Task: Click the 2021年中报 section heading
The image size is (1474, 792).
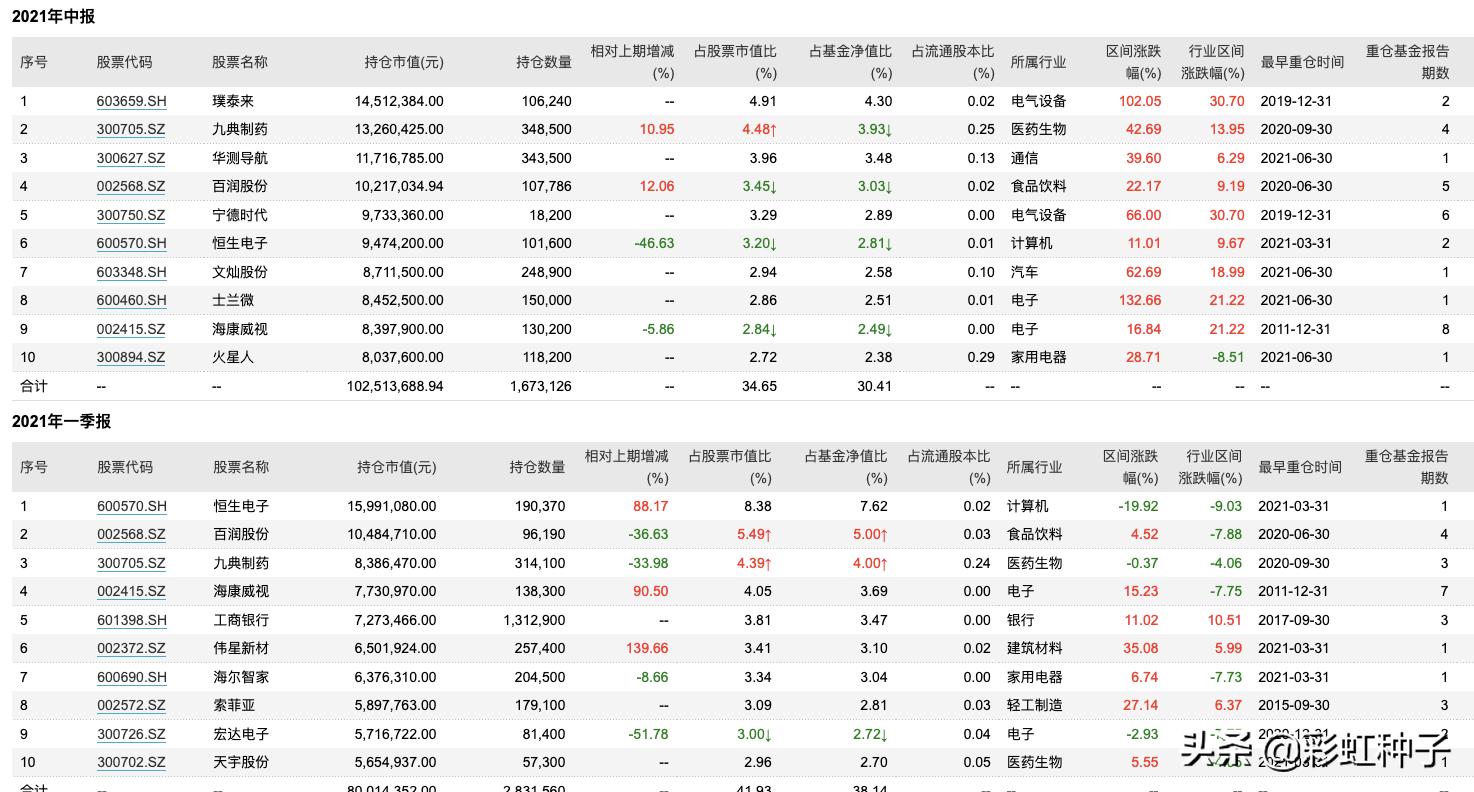Action: pyautogui.click(x=53, y=17)
